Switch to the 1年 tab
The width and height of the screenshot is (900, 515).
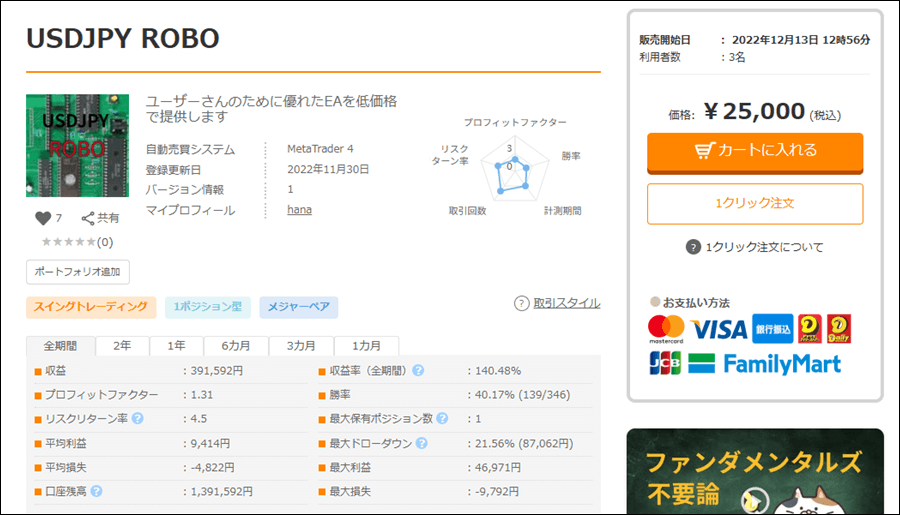coord(176,346)
